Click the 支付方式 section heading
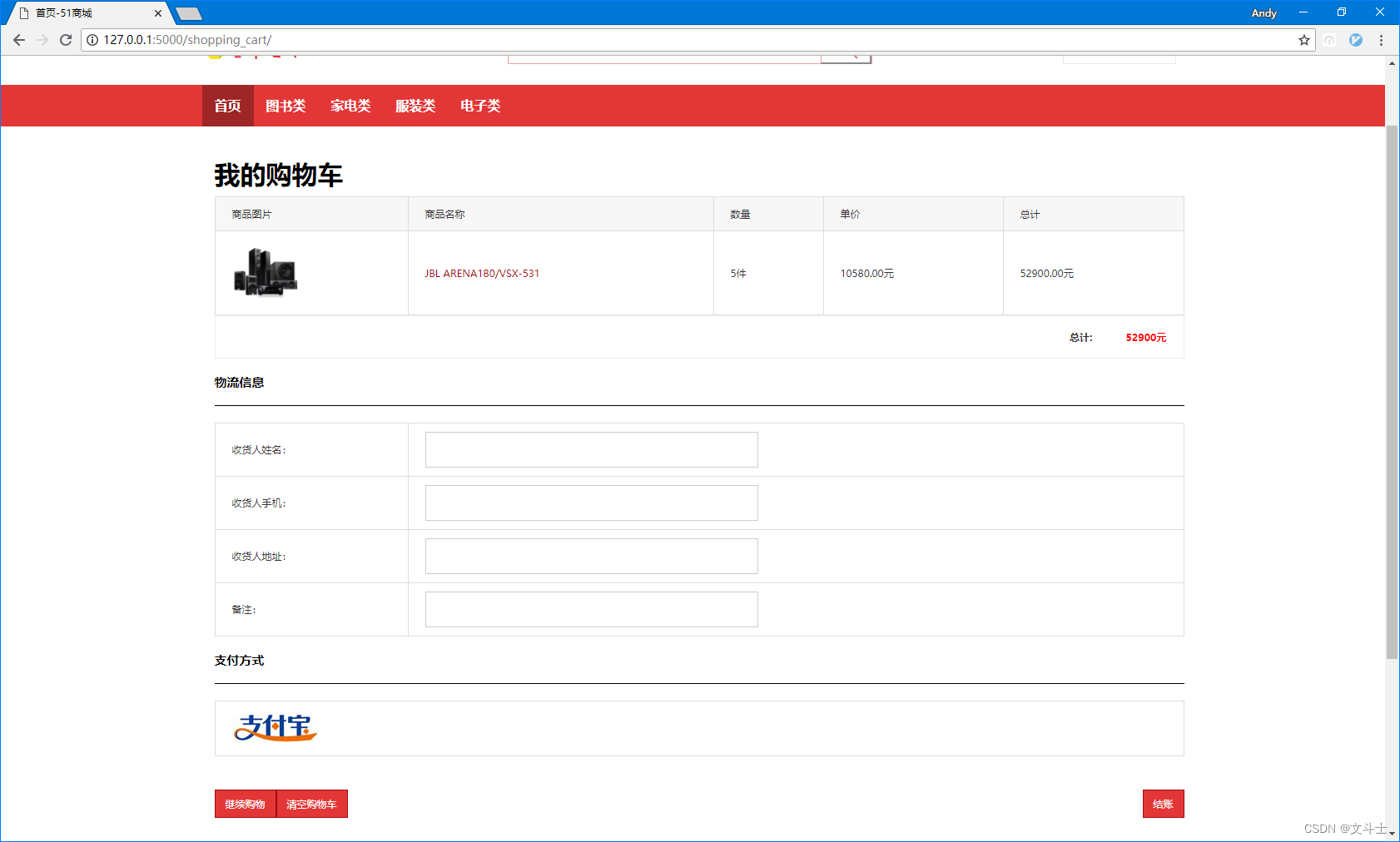Image resolution: width=1400 pixels, height=842 pixels. point(239,660)
